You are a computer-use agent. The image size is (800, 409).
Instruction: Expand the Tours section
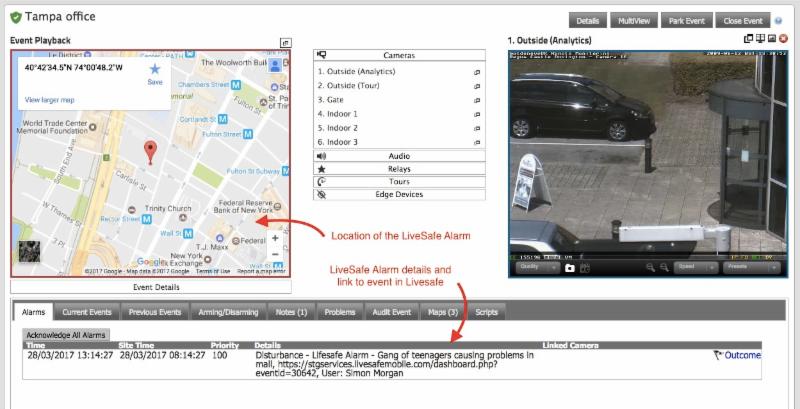pyautogui.click(x=399, y=182)
